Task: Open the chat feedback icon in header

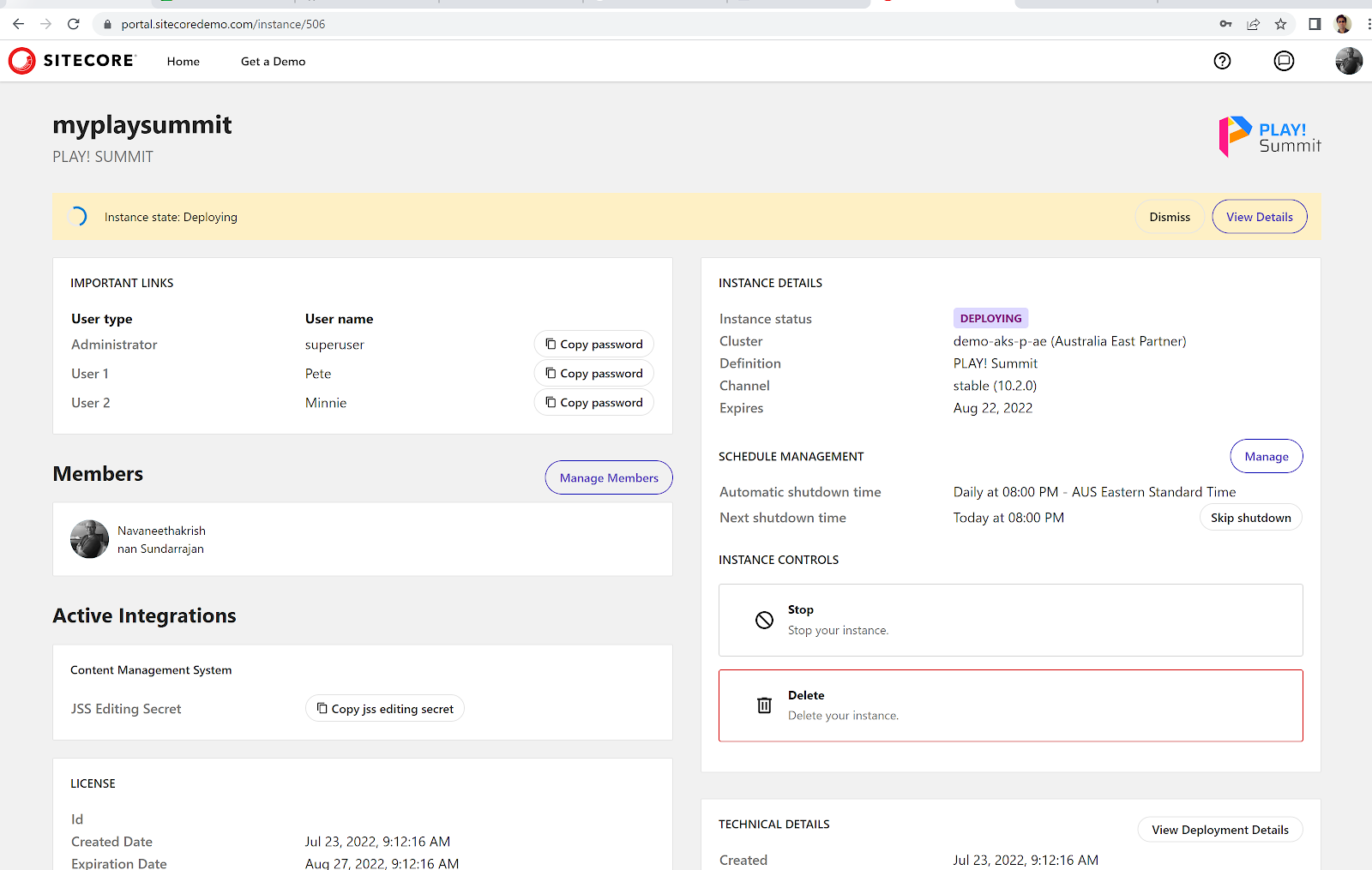Action: click(x=1284, y=61)
